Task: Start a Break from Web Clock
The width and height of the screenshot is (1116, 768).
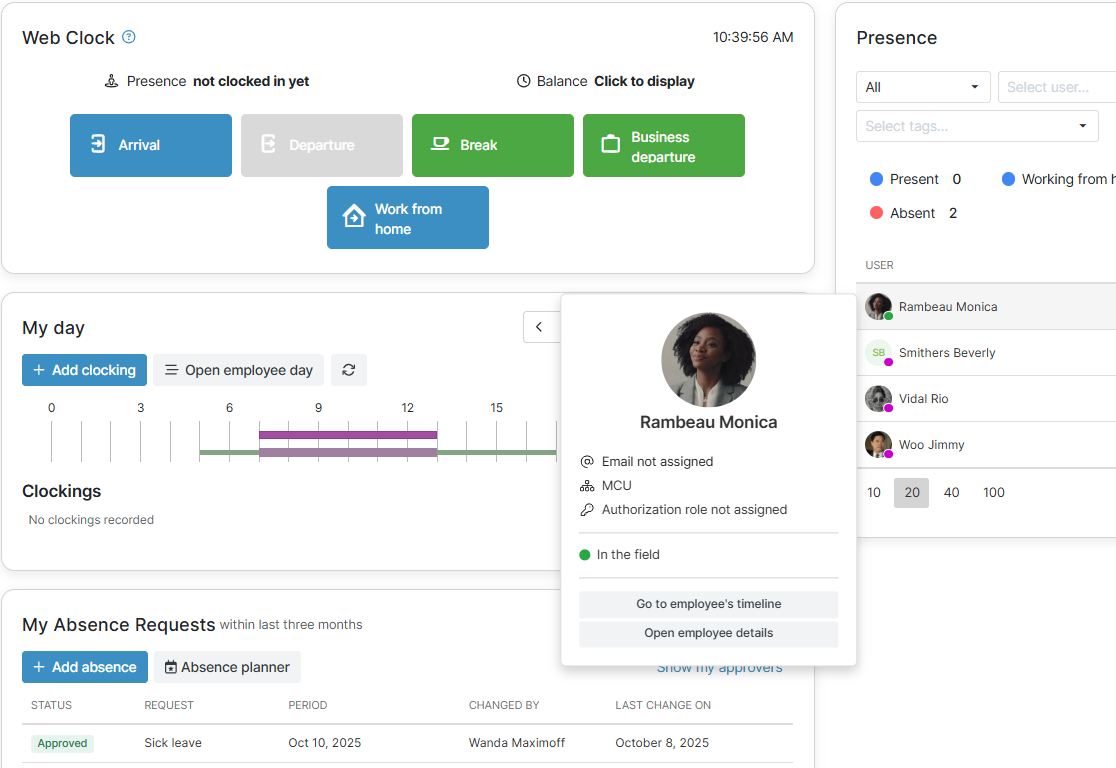Action: (493, 145)
